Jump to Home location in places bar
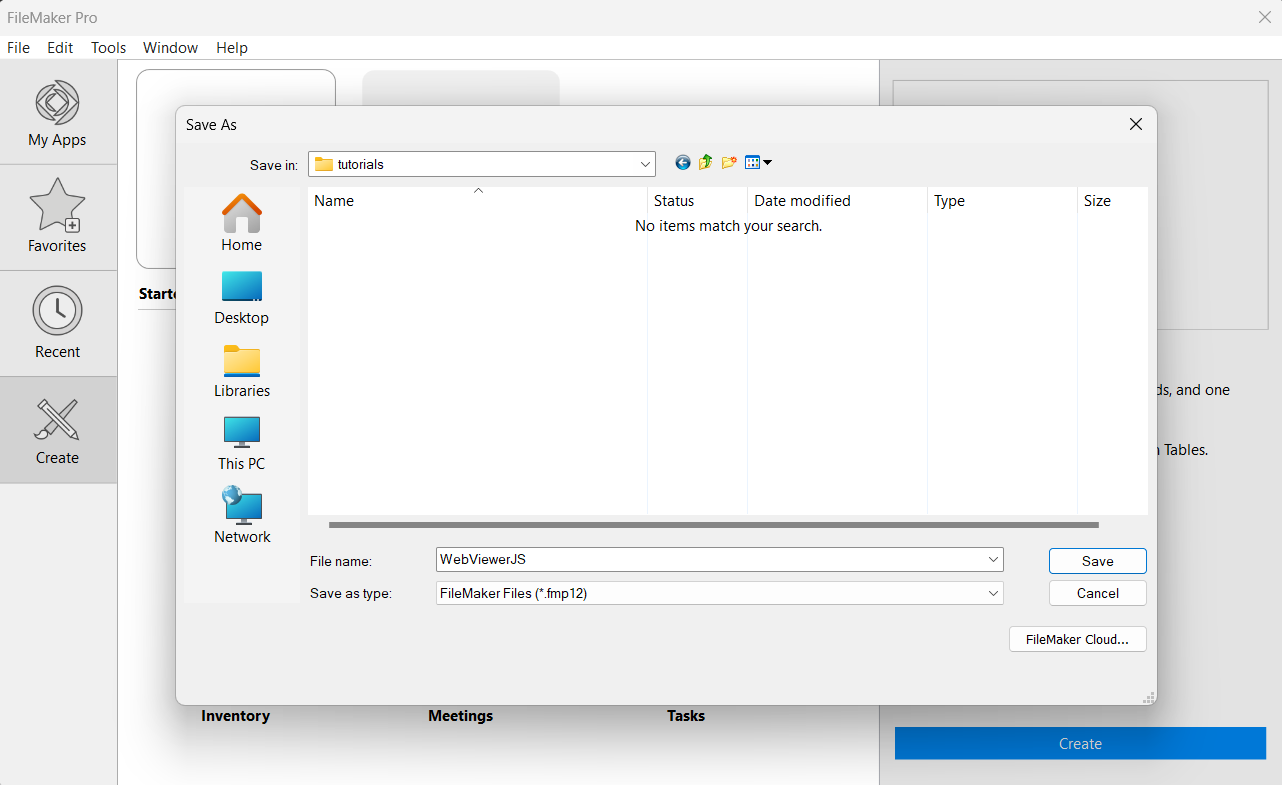 242,223
